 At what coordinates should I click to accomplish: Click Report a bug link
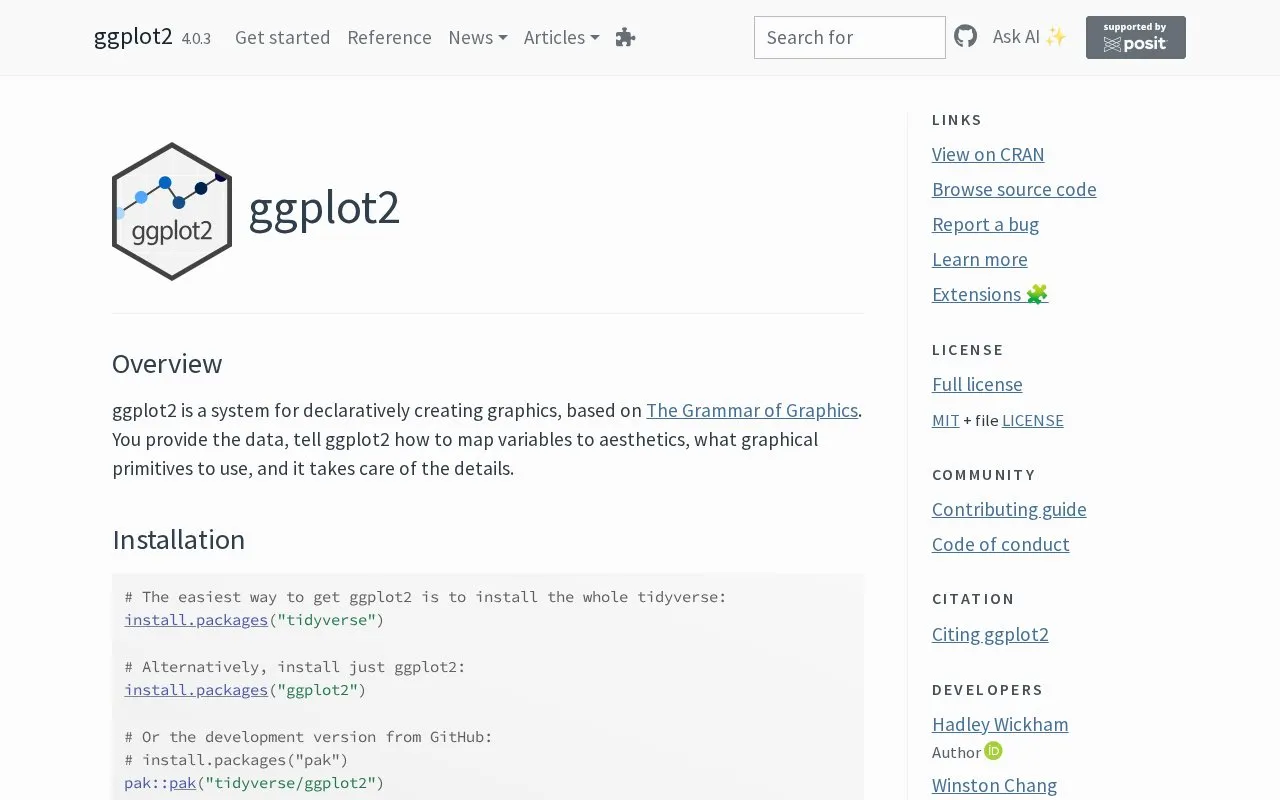point(985,224)
